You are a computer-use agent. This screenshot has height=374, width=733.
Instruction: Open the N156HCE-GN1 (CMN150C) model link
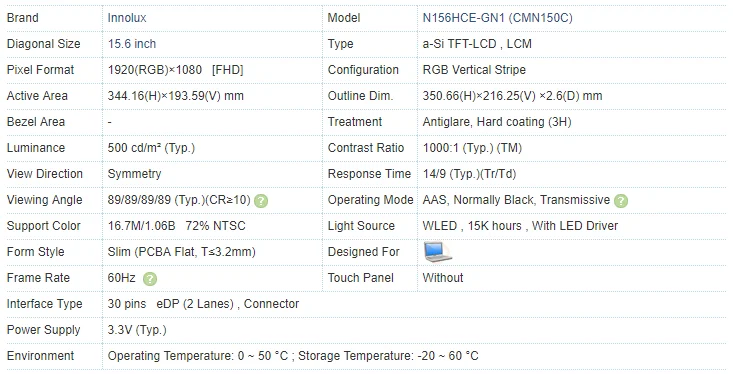point(497,18)
